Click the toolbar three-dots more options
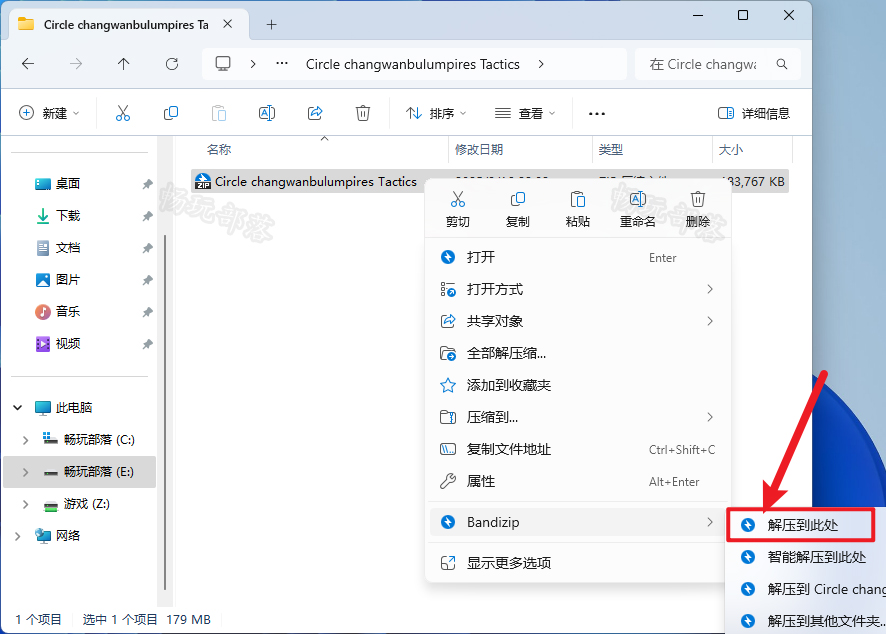Screen dimensions: 886x634 (597, 114)
